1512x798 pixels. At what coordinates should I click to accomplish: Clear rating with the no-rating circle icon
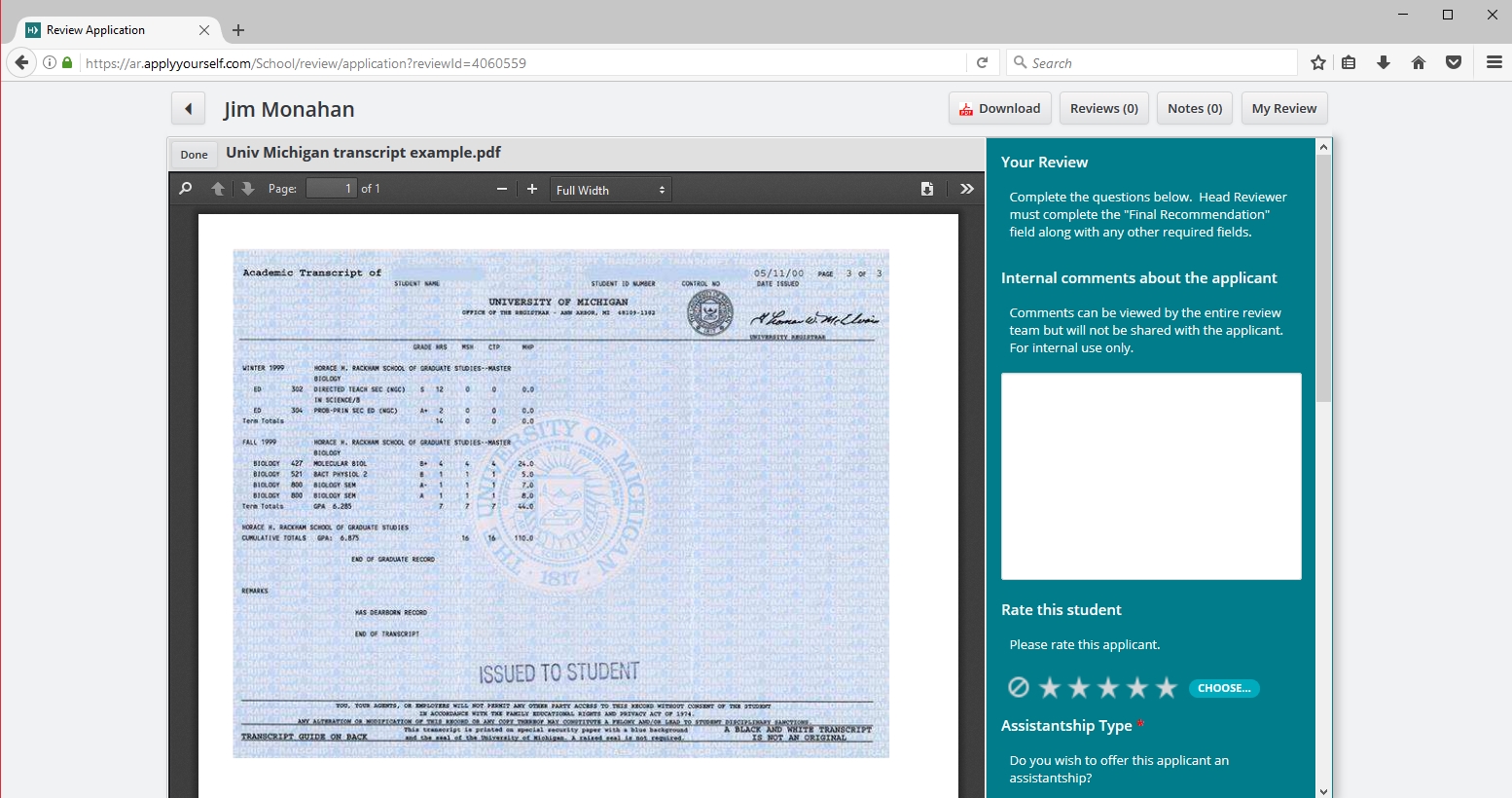(1019, 688)
